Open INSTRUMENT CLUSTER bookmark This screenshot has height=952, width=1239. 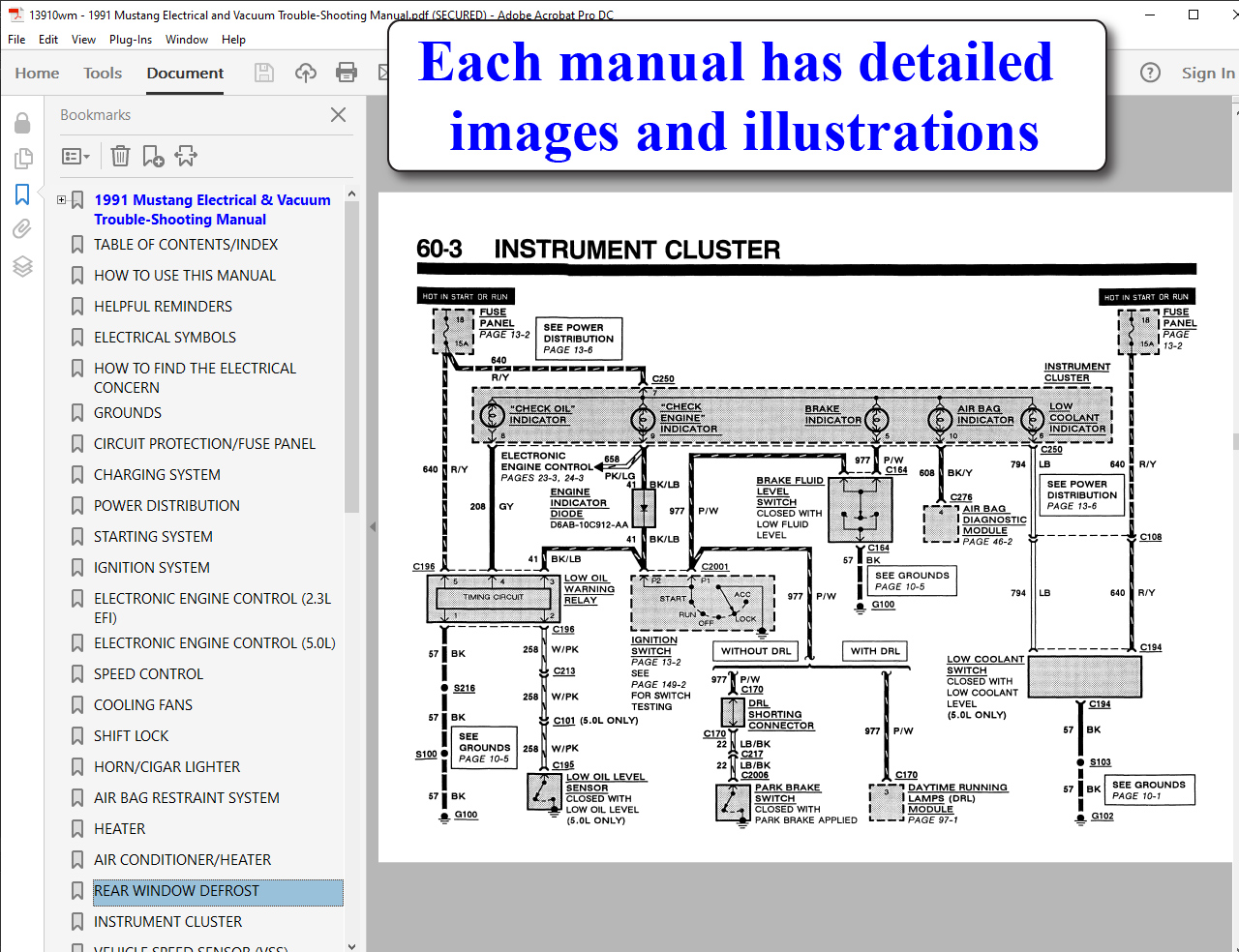(167, 922)
